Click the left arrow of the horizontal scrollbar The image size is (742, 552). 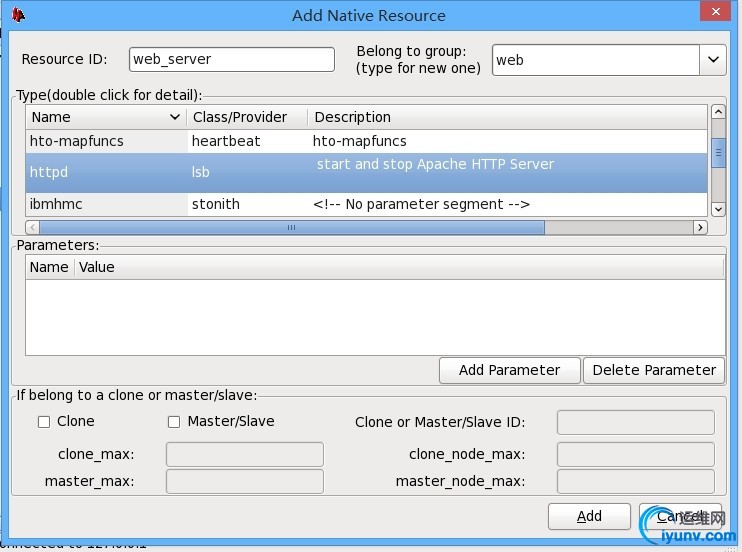(x=33, y=227)
